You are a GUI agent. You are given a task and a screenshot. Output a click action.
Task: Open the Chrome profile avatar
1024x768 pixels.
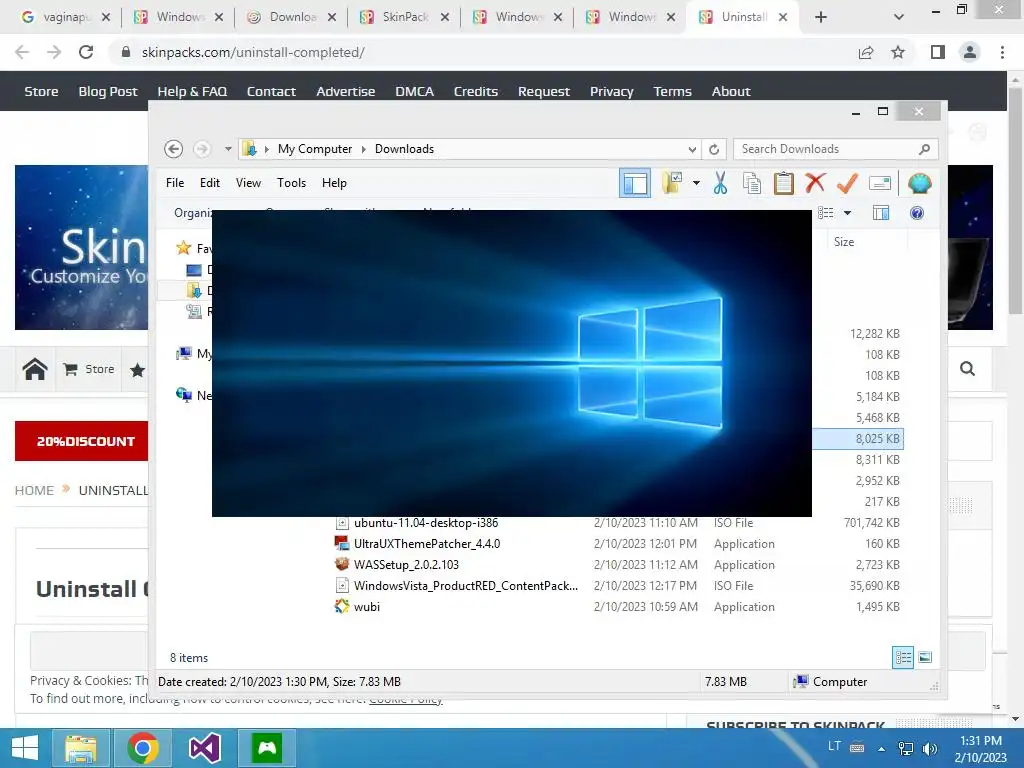(x=970, y=52)
